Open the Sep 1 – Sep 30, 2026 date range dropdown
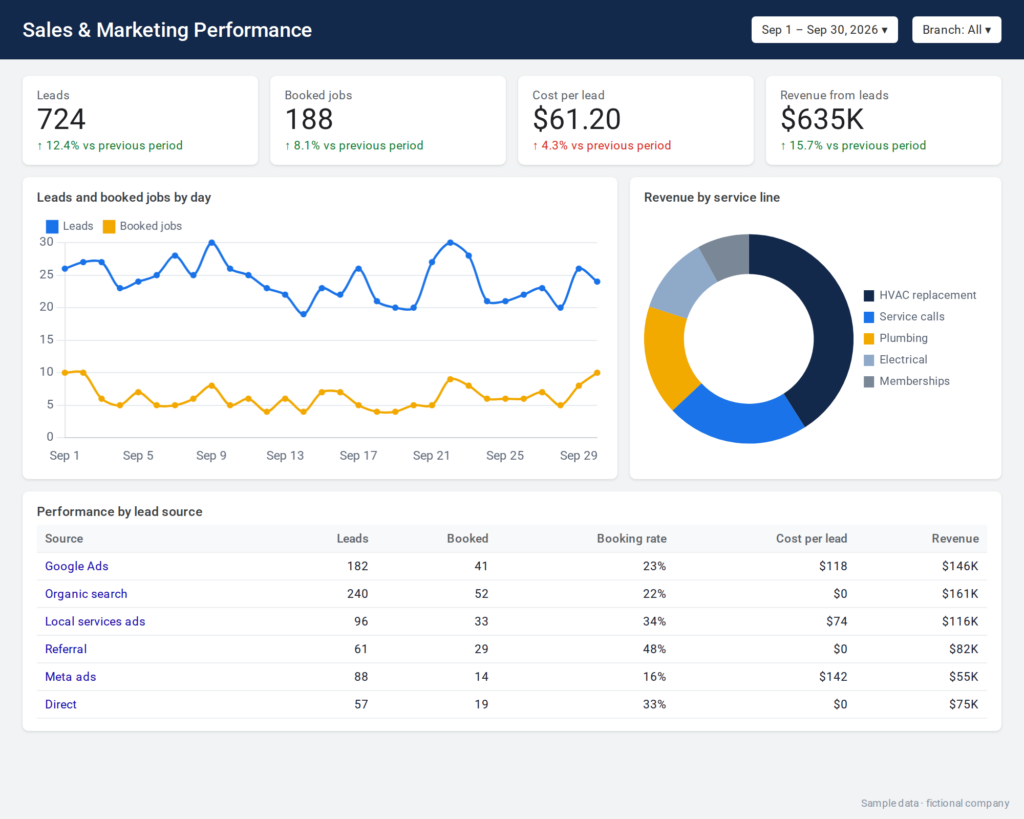Image resolution: width=1024 pixels, height=819 pixels. point(824,30)
